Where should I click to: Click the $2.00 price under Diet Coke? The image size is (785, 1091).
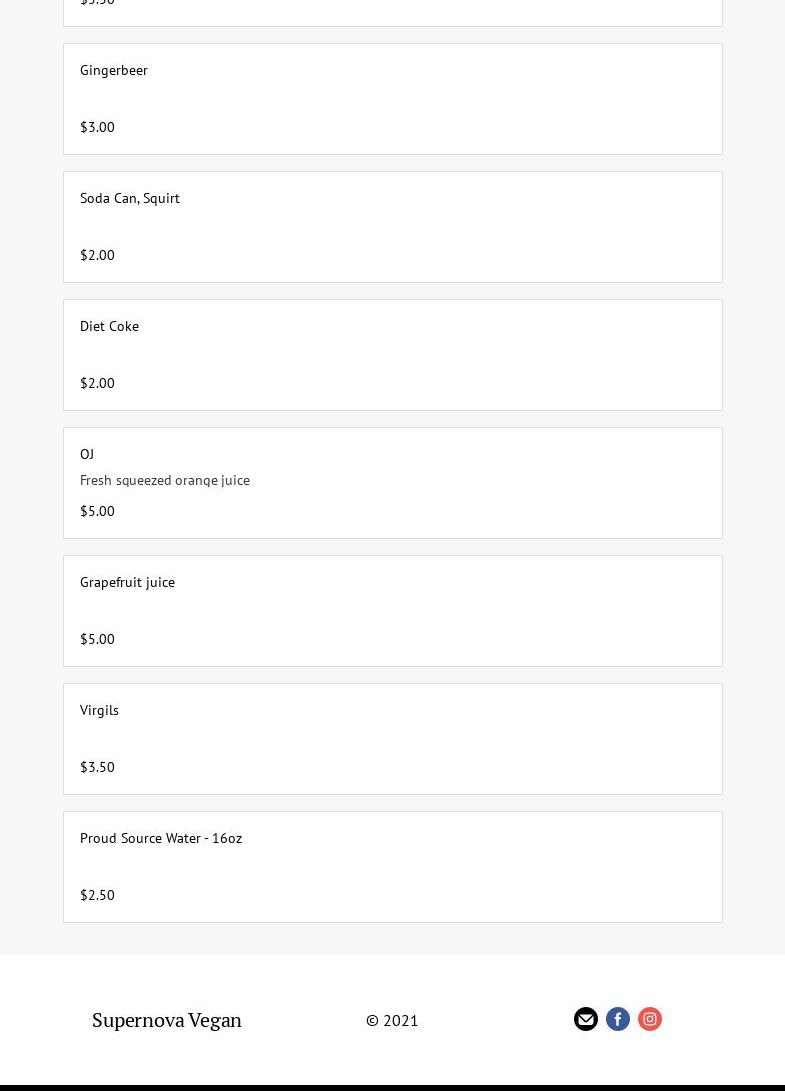coord(97,383)
